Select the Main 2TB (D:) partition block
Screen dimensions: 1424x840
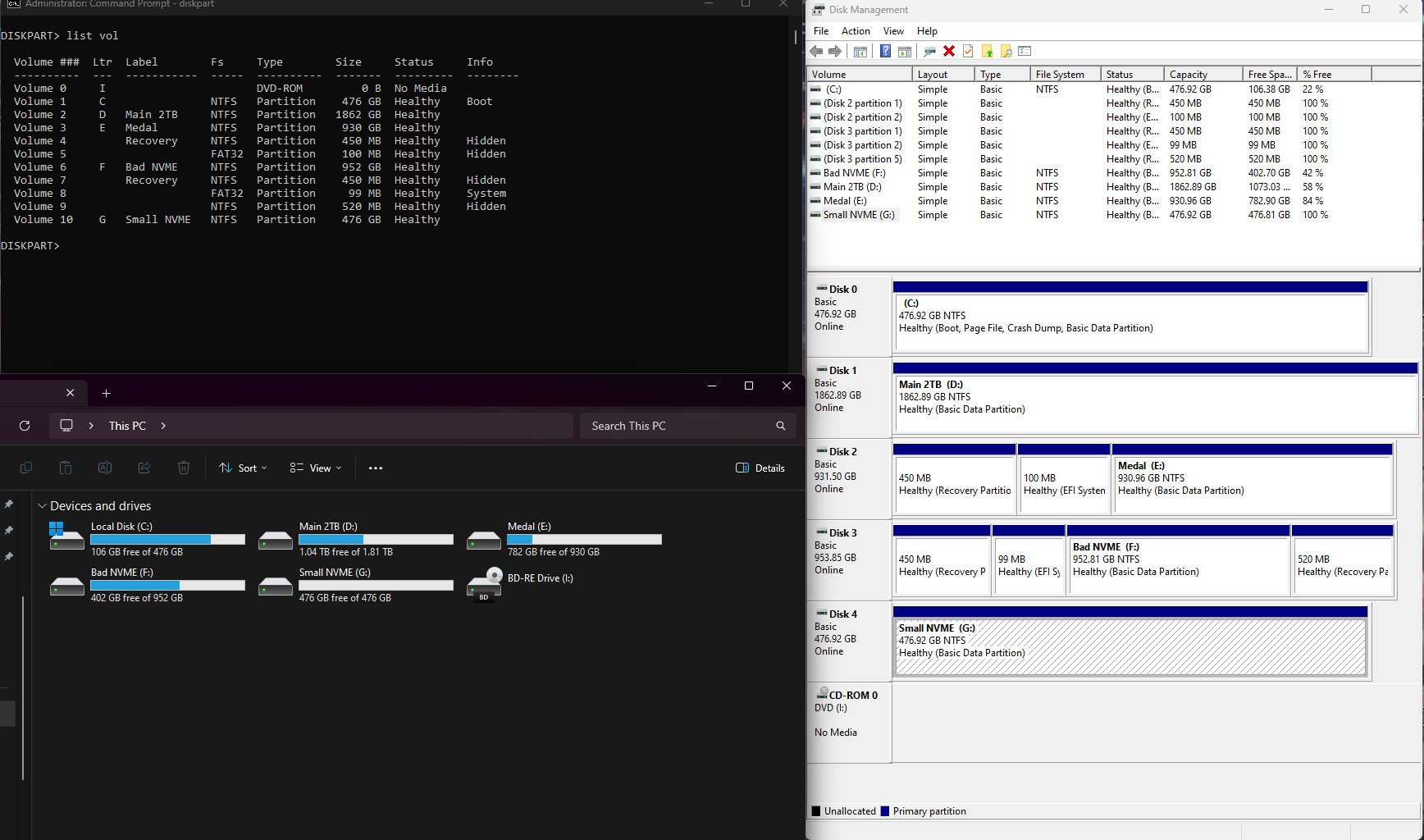point(1155,398)
